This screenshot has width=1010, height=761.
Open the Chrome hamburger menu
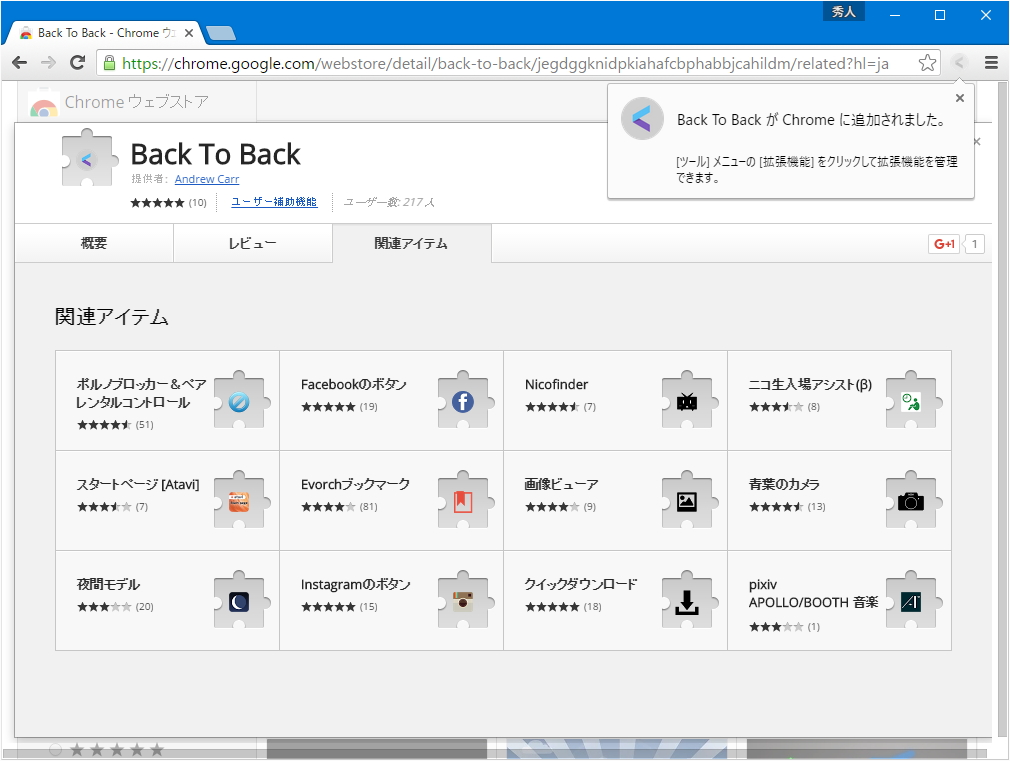[991, 62]
